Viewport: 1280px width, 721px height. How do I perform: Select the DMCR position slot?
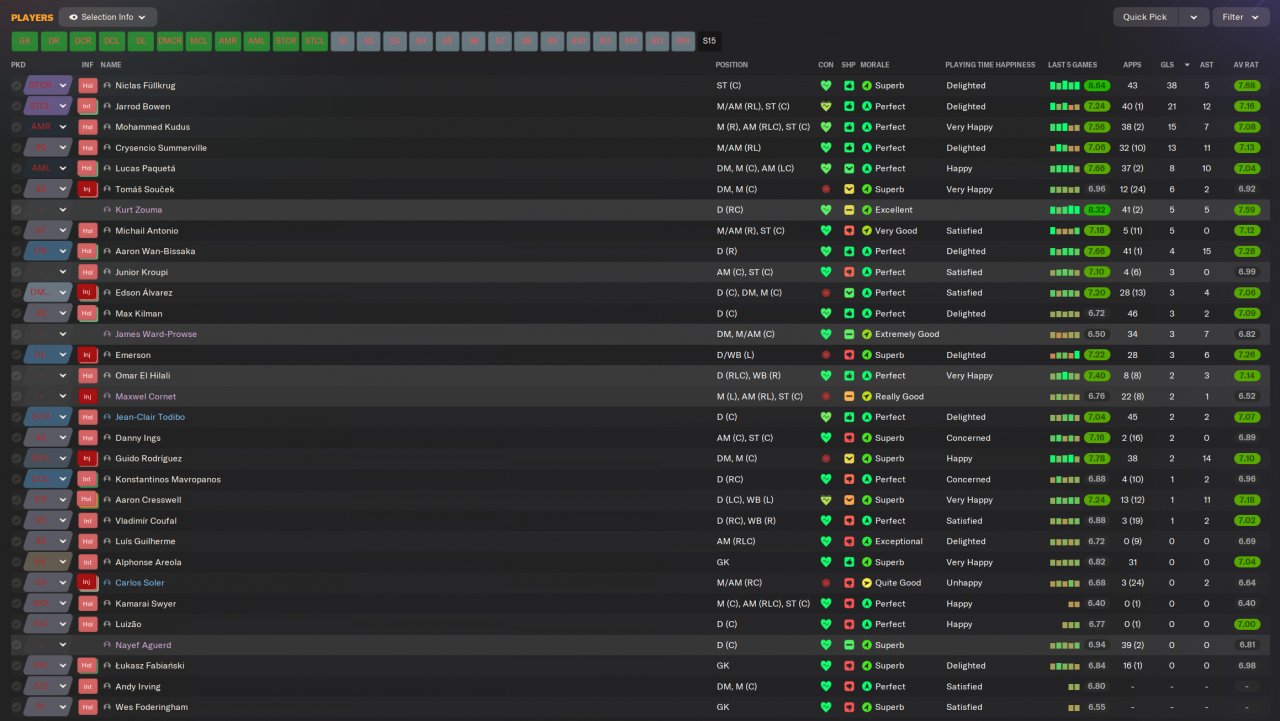tap(170, 41)
